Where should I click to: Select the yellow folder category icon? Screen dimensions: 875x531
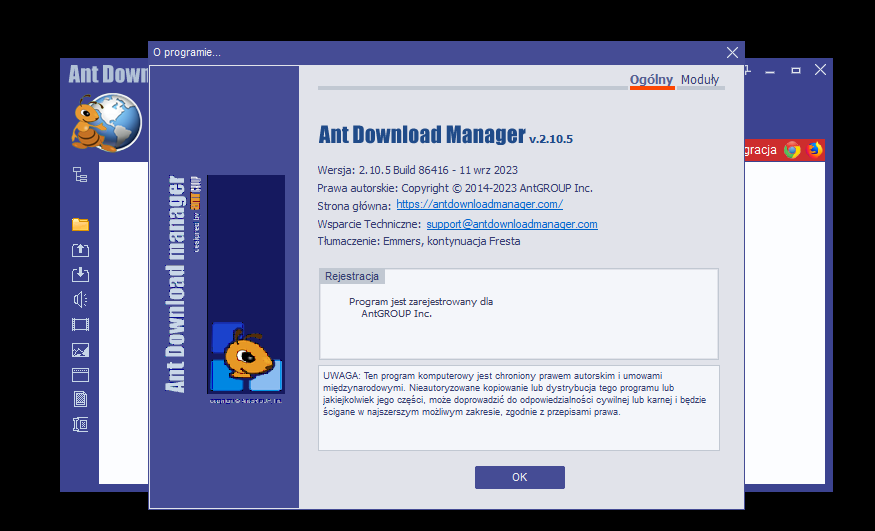(80, 224)
